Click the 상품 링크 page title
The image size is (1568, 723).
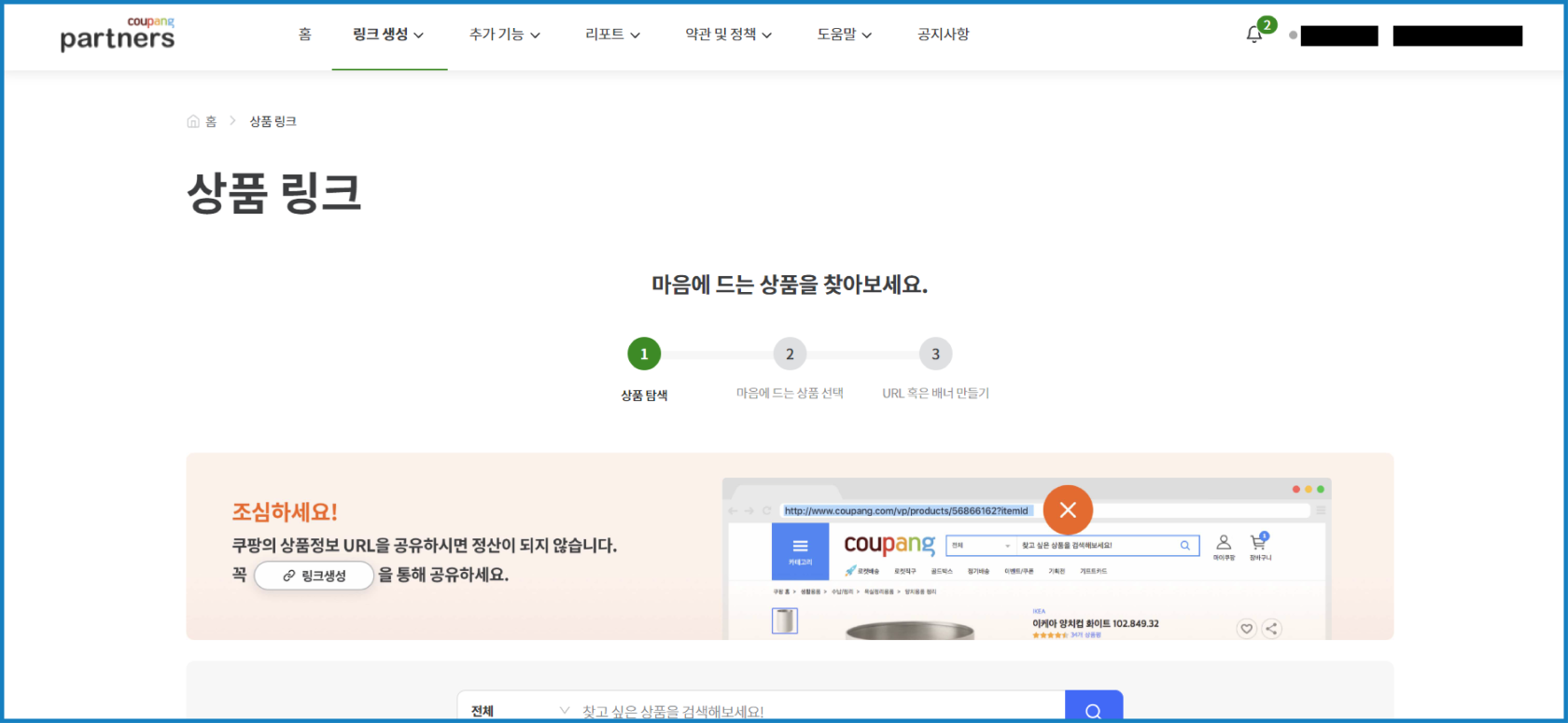click(x=274, y=193)
